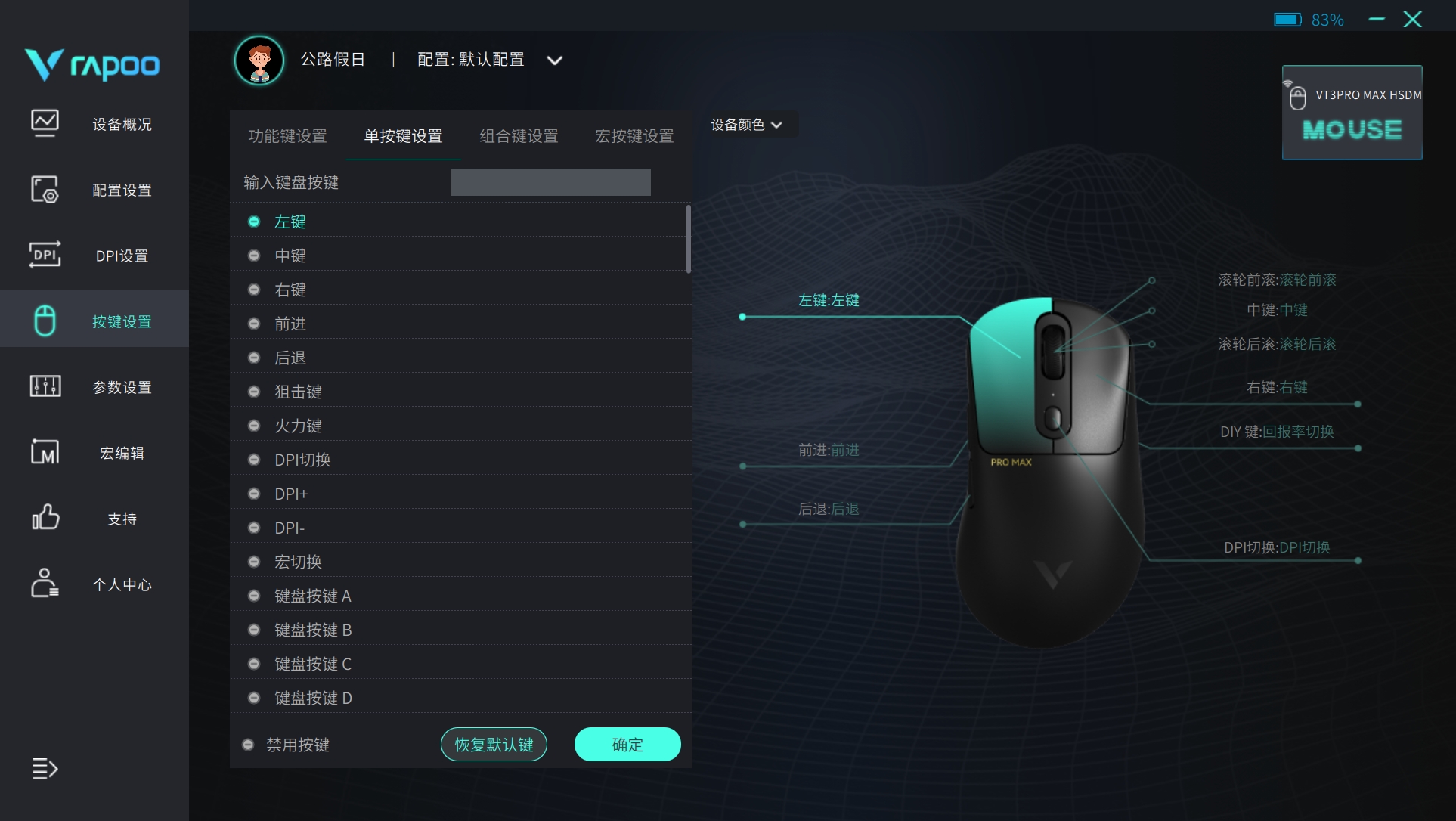Click the 恢复默认键 button
This screenshot has height=821, width=1456.
(494, 745)
